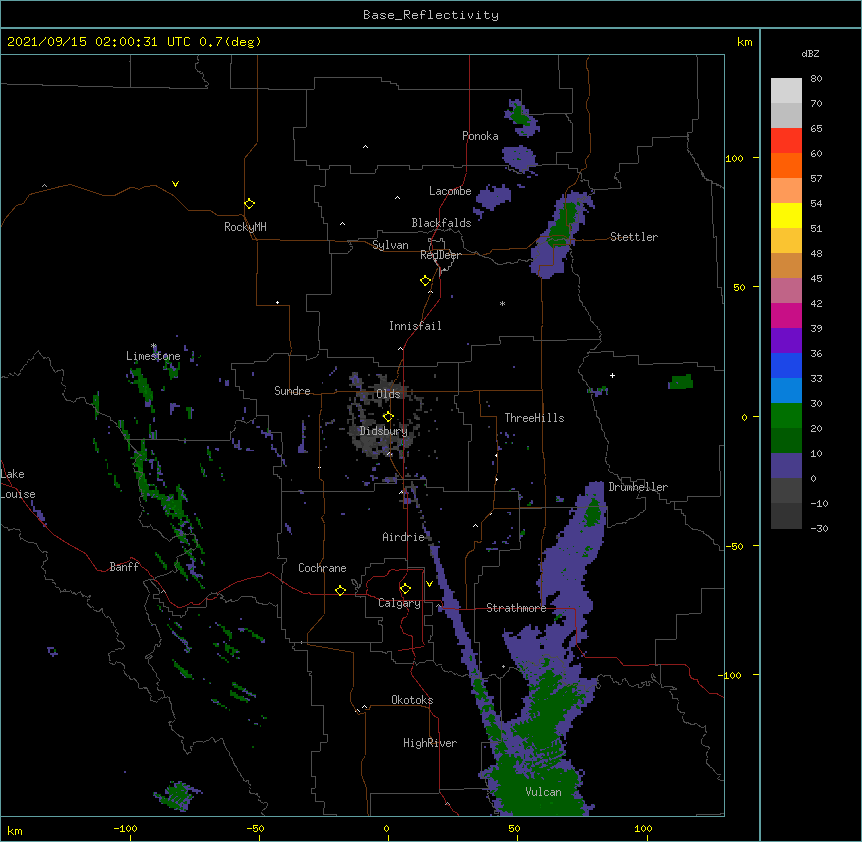Select the royal blue swatch between 36 and 33
The height and width of the screenshot is (842, 862).
pos(786,365)
